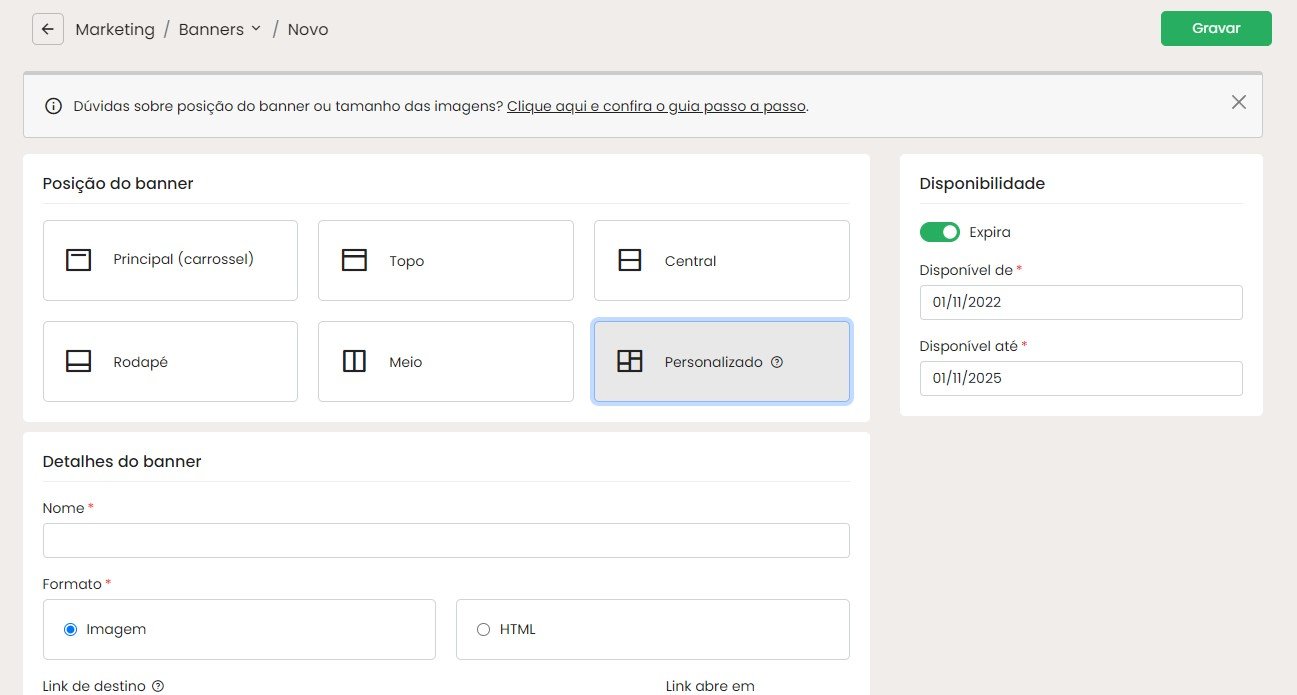Screen dimensions: 1297x695
Task: Click the help icon beside Link de destino
Action: tap(157, 686)
